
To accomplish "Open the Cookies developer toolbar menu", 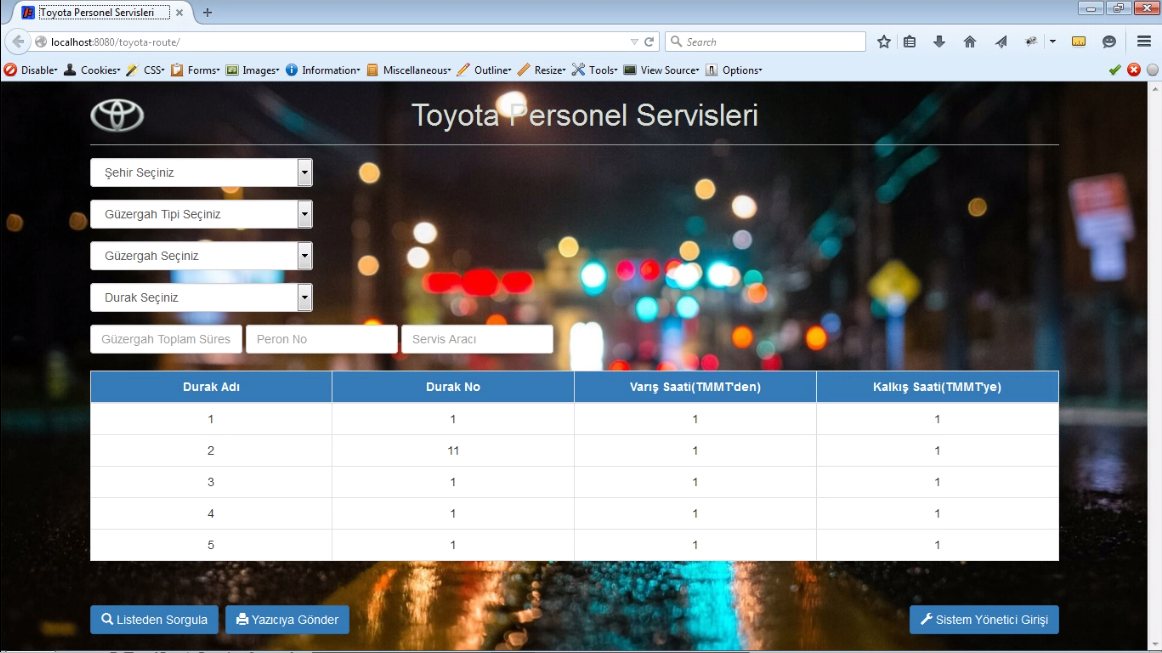I will [x=92, y=70].
